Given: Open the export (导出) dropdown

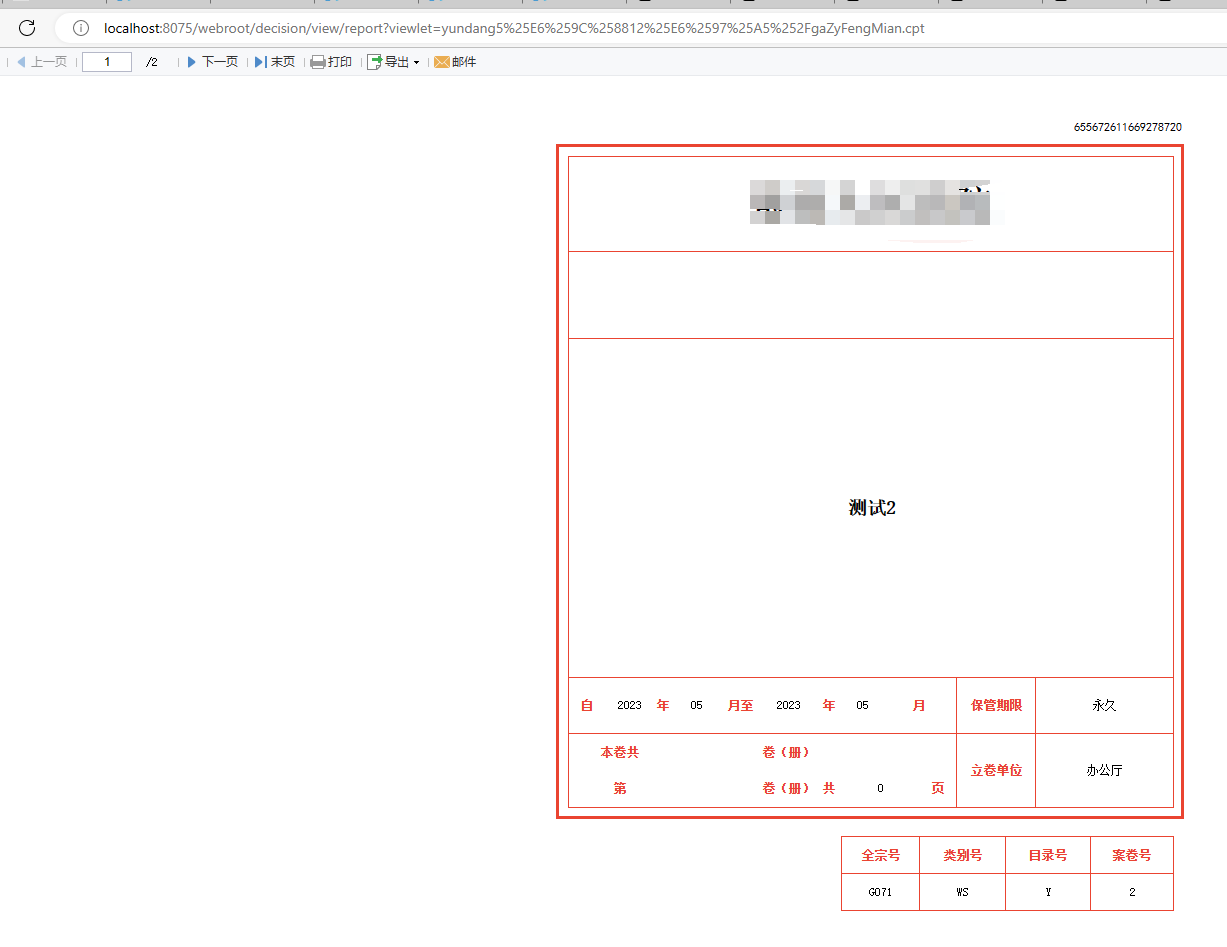Looking at the screenshot, I should point(394,62).
